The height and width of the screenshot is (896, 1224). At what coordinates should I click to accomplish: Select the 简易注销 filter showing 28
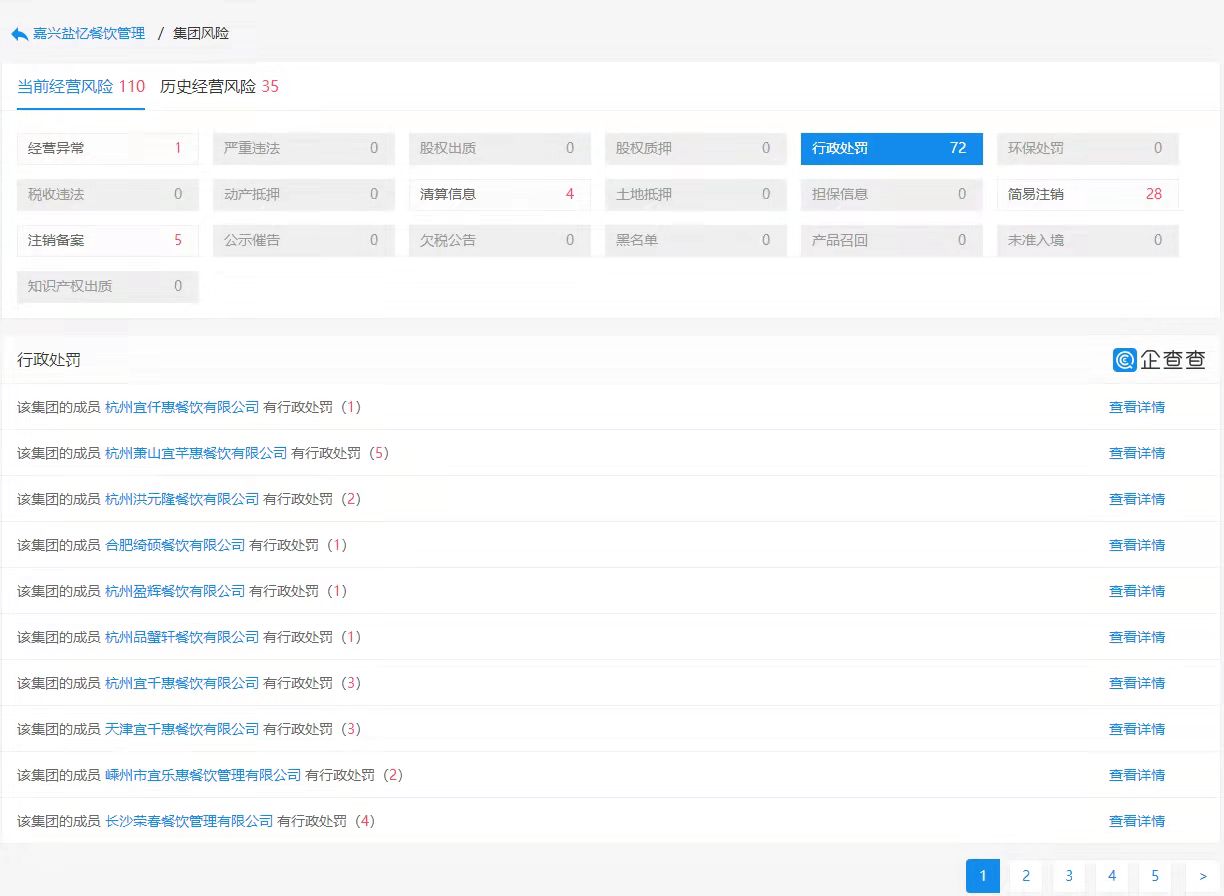[x=1088, y=195]
